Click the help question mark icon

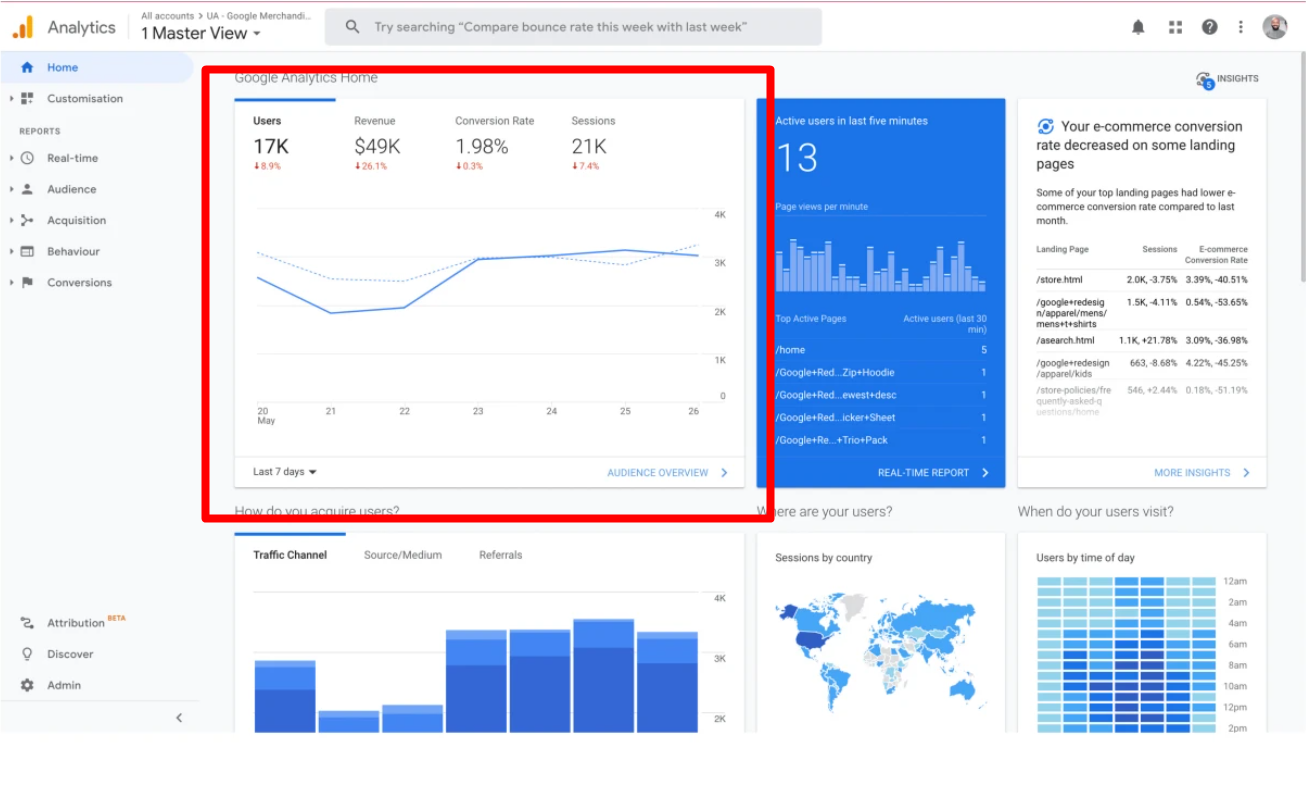click(x=1210, y=27)
